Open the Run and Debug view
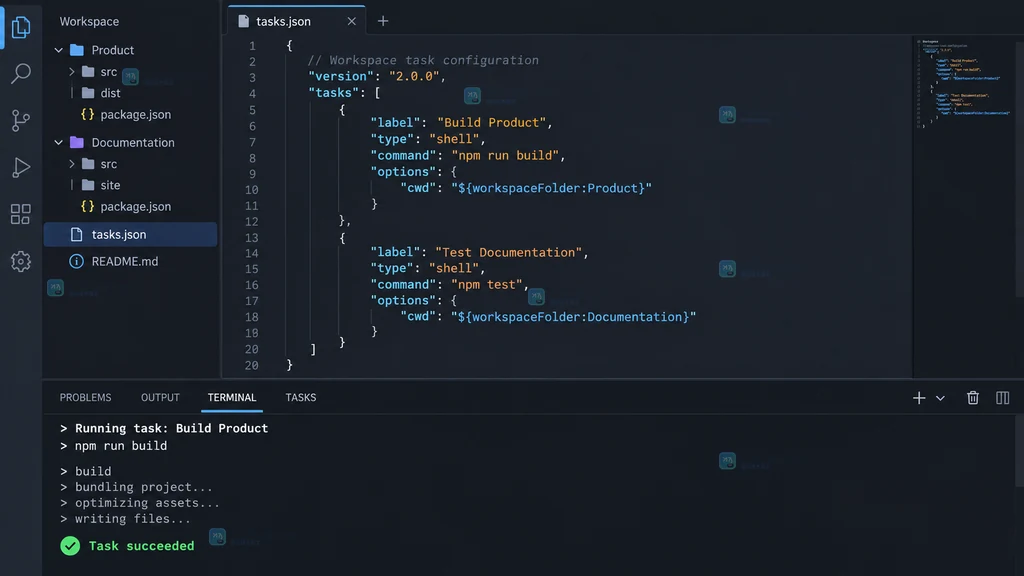This screenshot has height=576, width=1024. [21, 167]
